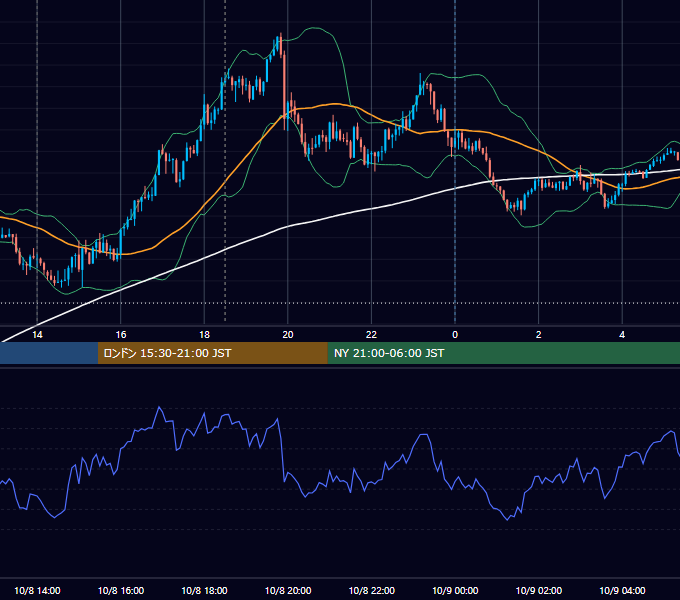This screenshot has width=680, height=600.
Task: Click the 0 hour label on price chart
Action: (455, 335)
